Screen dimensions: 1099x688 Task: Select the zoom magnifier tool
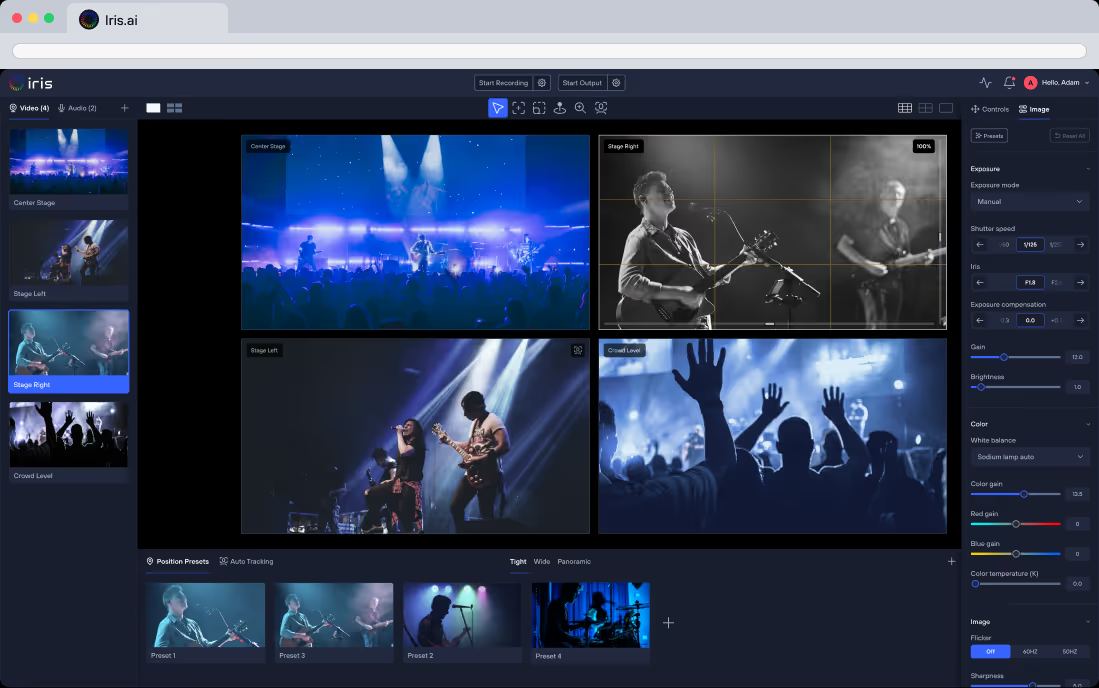coord(580,108)
